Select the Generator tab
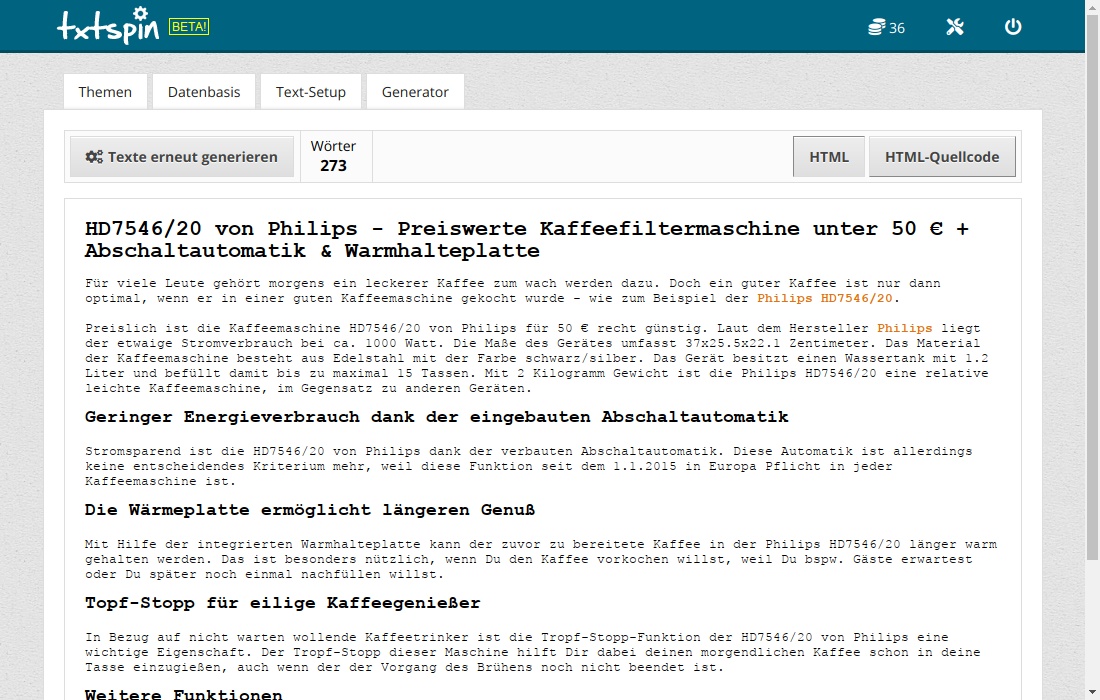The image size is (1100, 700). coord(415,91)
